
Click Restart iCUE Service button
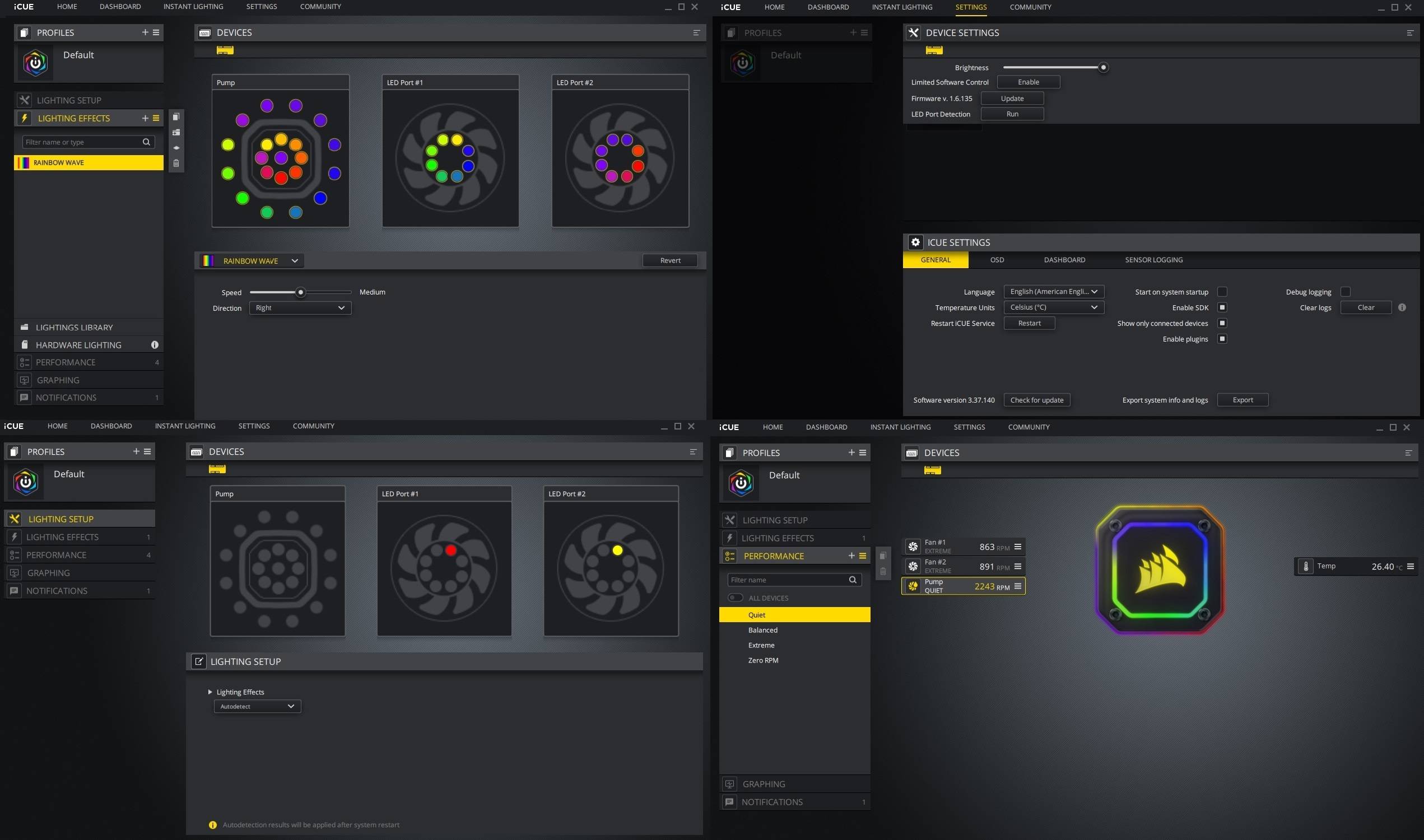1029,323
